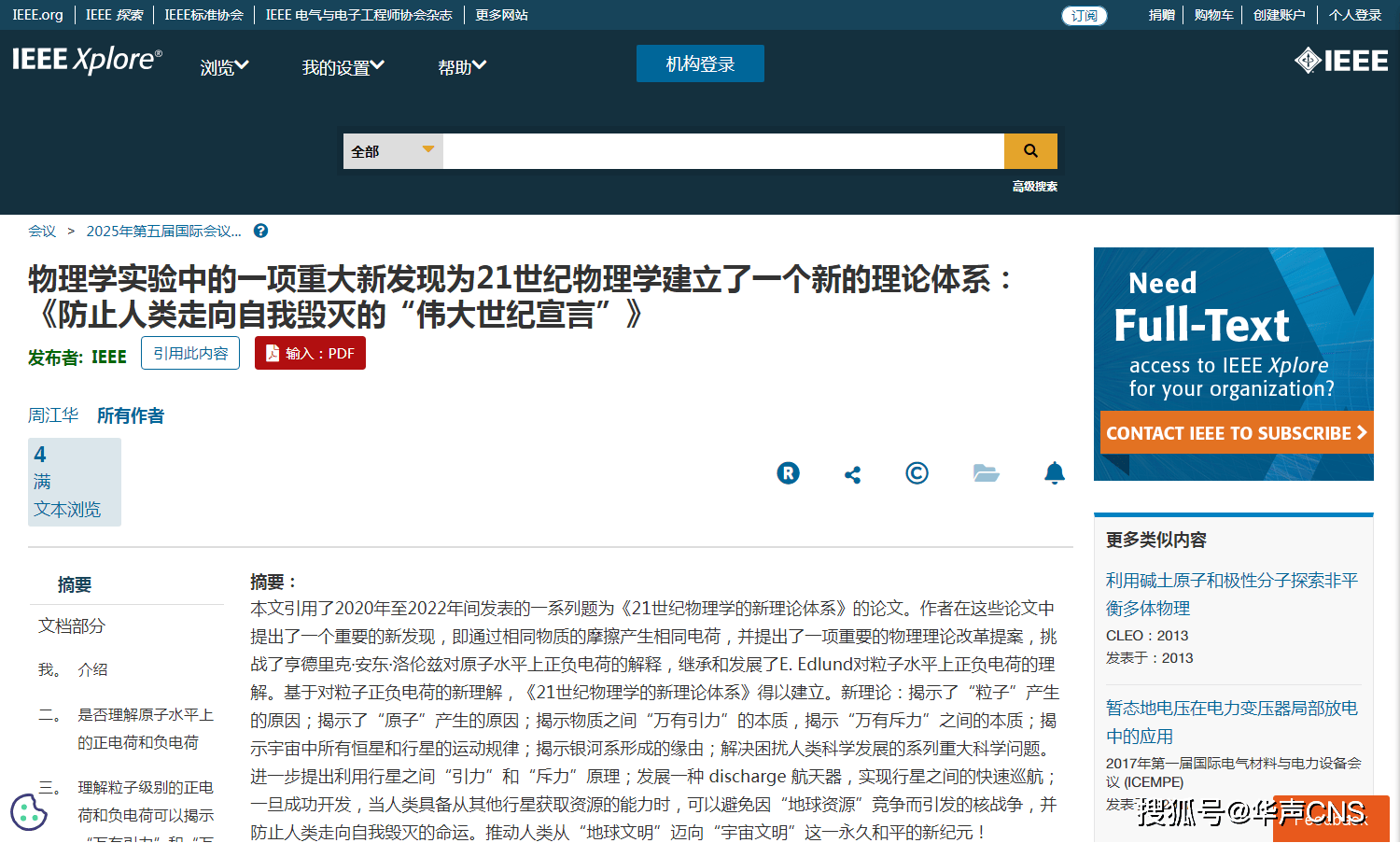This screenshot has width=1400, height=843.
Task: Open IEEE标准协会 link
Action: pyautogui.click(x=203, y=15)
